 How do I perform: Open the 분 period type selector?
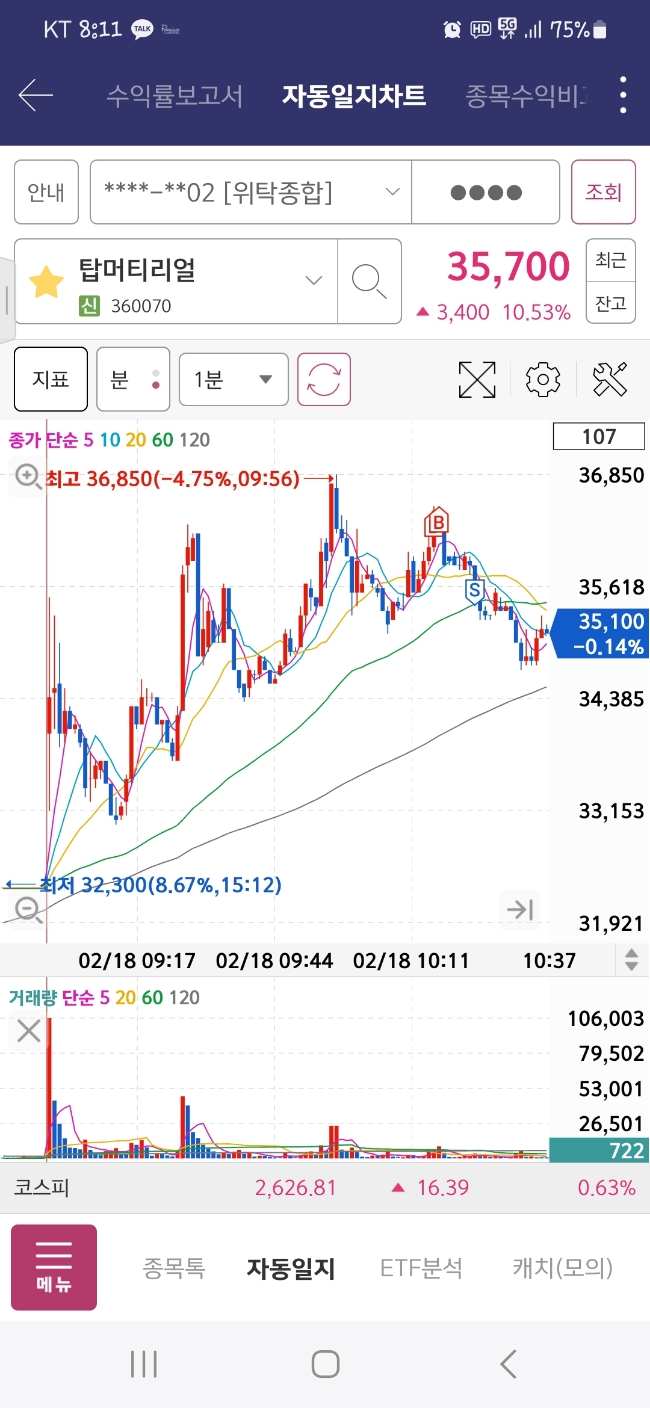(133, 380)
